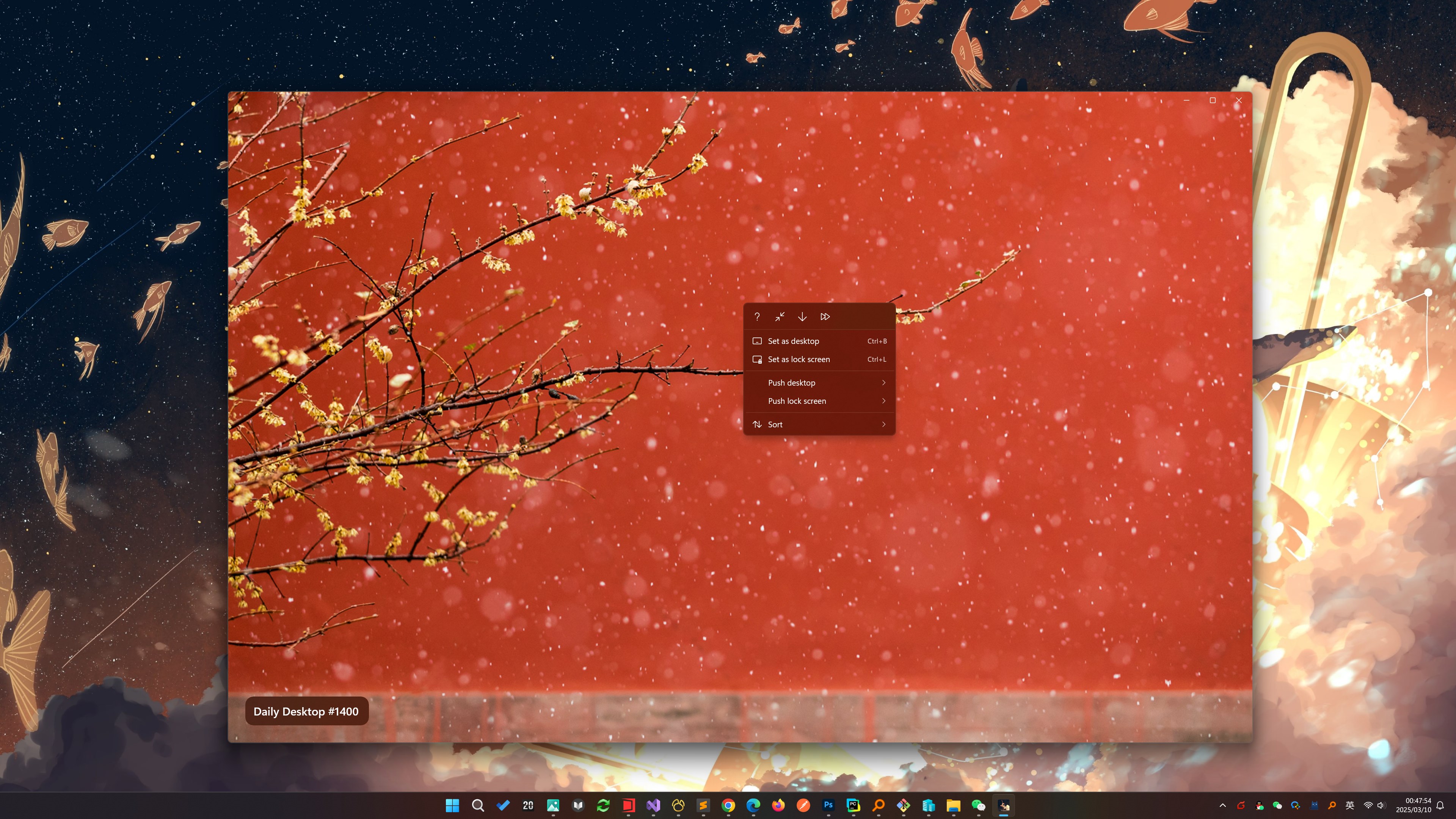This screenshot has height=819, width=1456.
Task: Open Photoshop from the taskbar
Action: pyautogui.click(x=828, y=805)
